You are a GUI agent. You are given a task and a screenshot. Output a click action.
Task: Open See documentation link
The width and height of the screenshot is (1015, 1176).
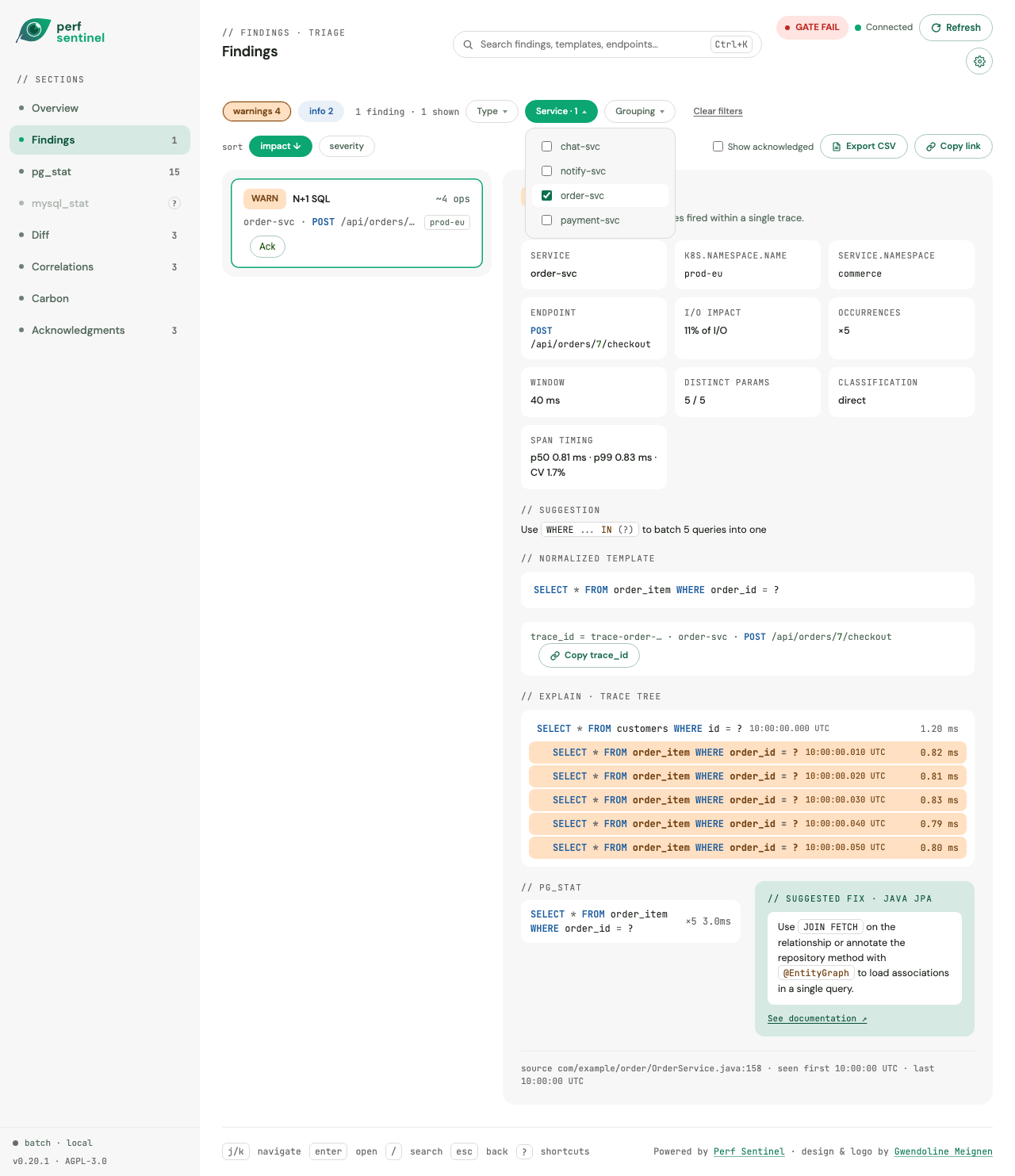817,1018
